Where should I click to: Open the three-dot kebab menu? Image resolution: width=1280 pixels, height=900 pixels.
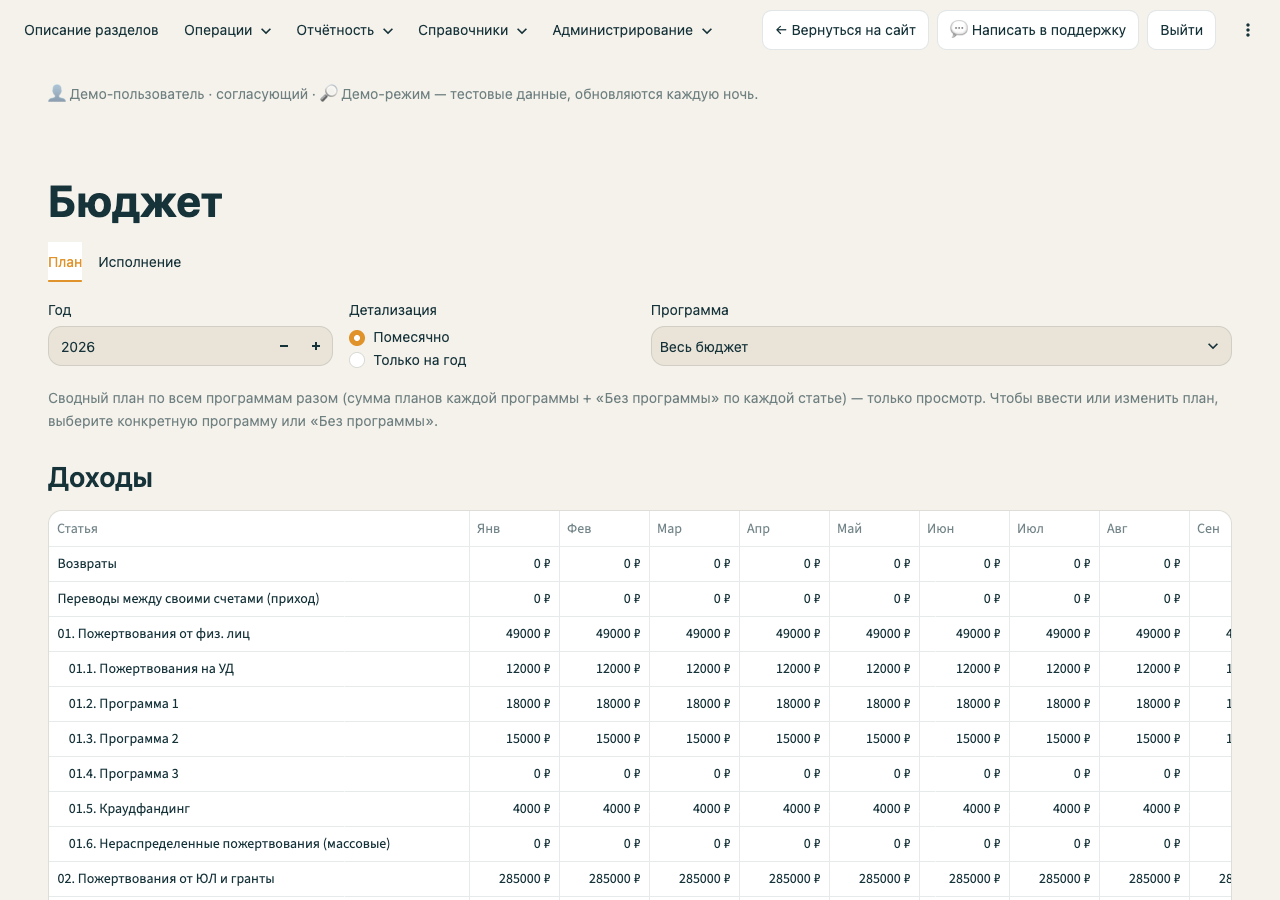1247,30
